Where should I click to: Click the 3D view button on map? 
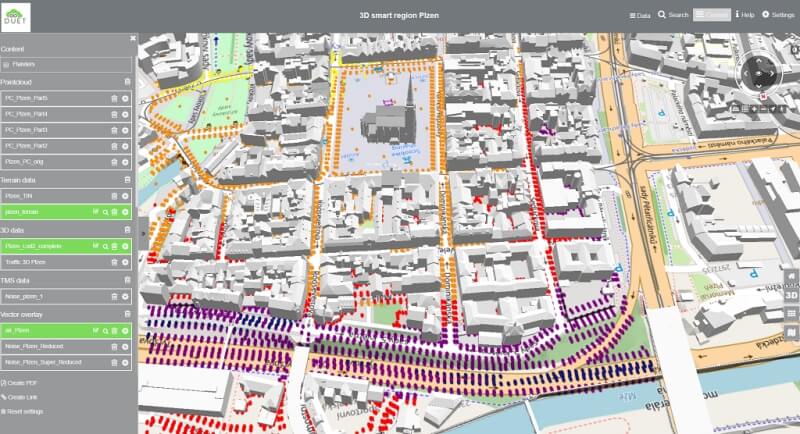(791, 297)
